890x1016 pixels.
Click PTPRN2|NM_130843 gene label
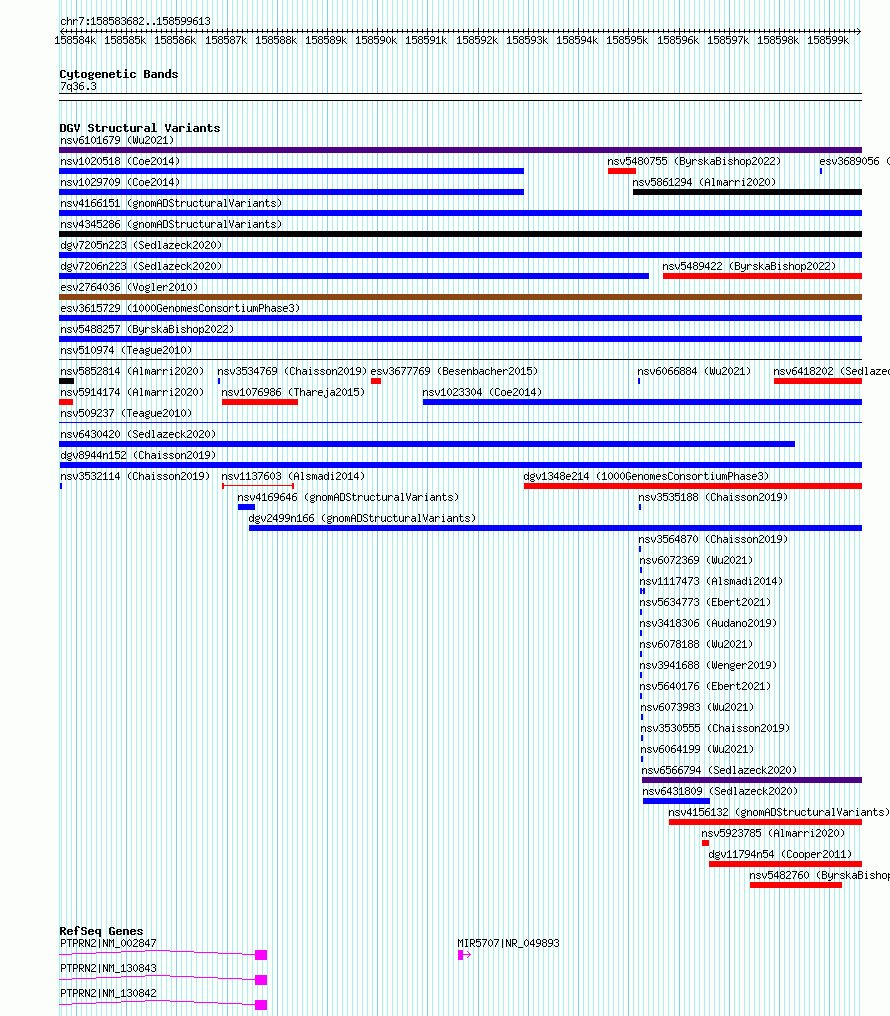[x=108, y=968]
